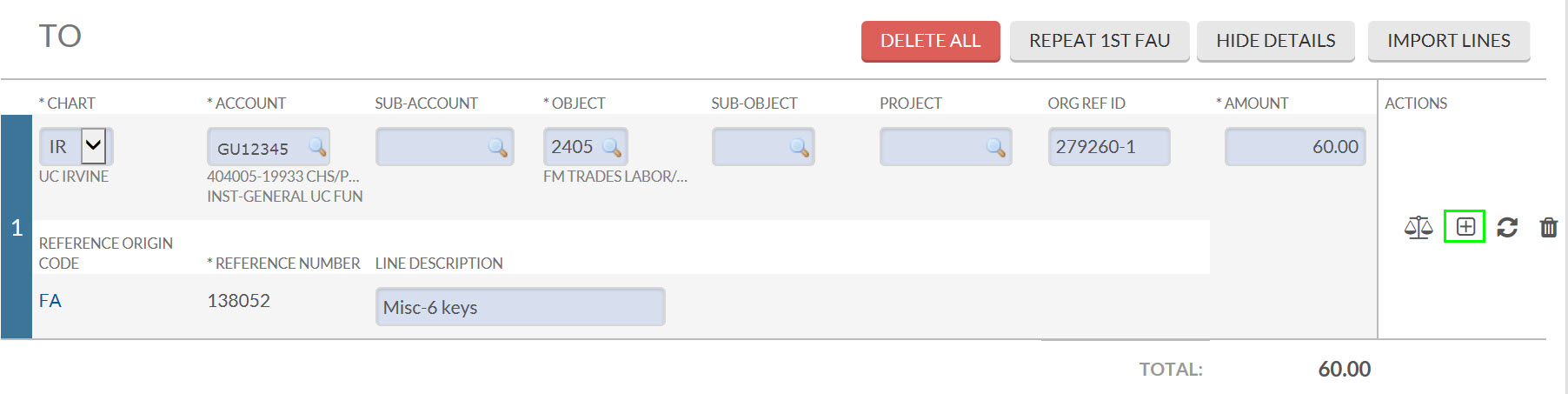
Task: Click the refresh arrows icon in Actions
Action: [x=1507, y=227]
